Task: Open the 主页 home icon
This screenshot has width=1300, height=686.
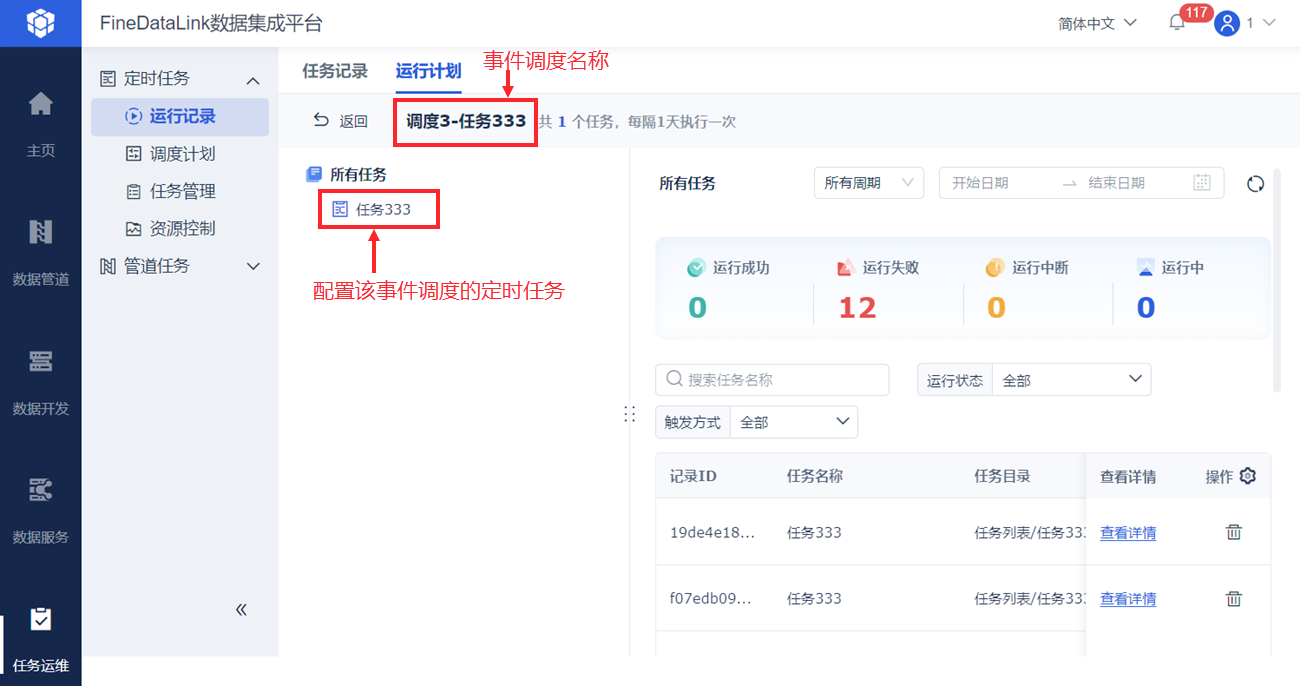Action: (x=40, y=103)
